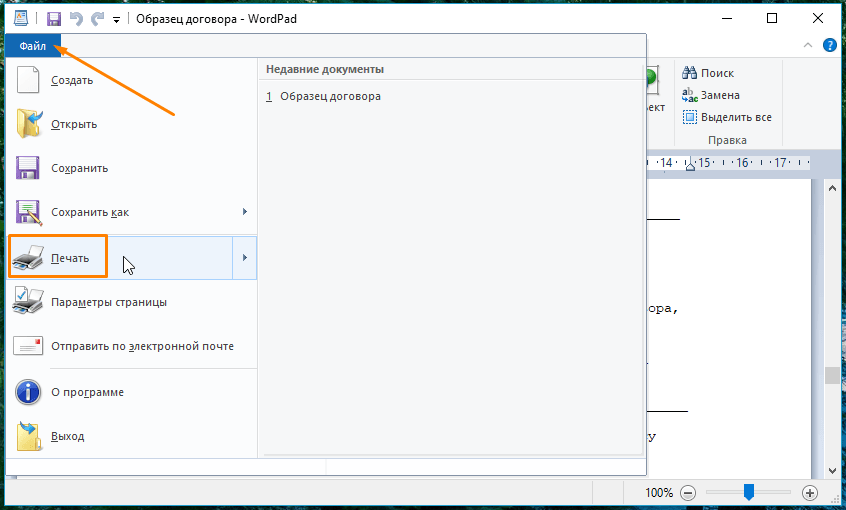Viewport: 846px width, 510px height.
Task: Open WordPad help question mark icon
Action: click(x=829, y=45)
